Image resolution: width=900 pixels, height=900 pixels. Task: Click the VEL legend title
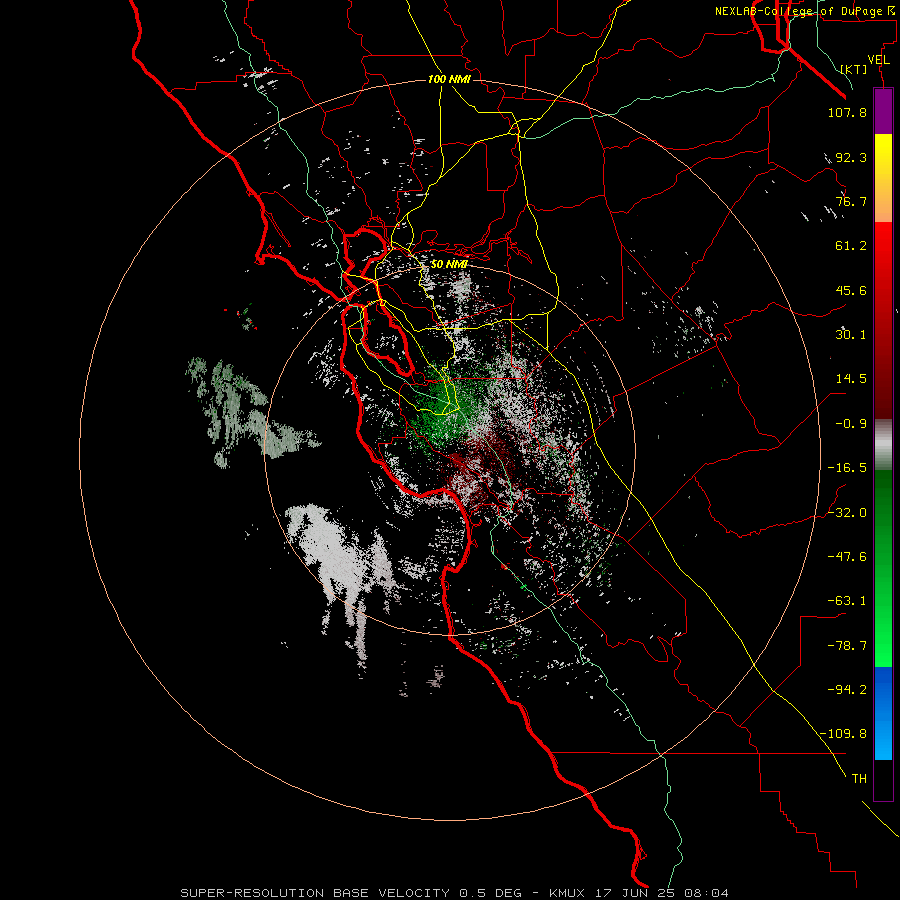[x=878, y=60]
